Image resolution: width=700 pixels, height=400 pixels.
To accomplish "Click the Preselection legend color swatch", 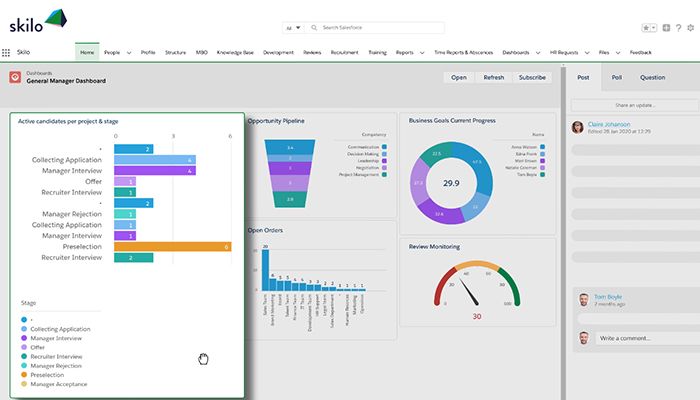I will 24,374.
